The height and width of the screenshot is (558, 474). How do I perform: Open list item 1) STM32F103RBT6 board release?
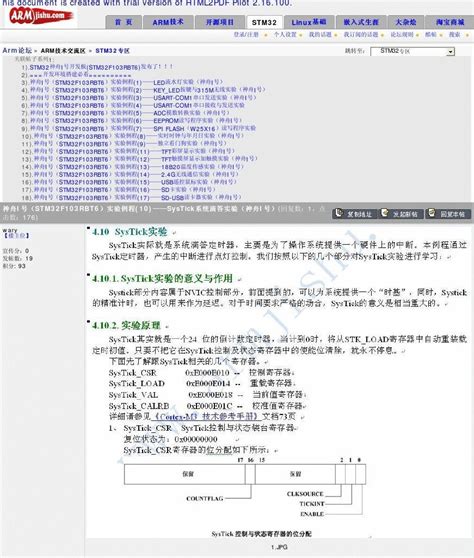(101, 67)
